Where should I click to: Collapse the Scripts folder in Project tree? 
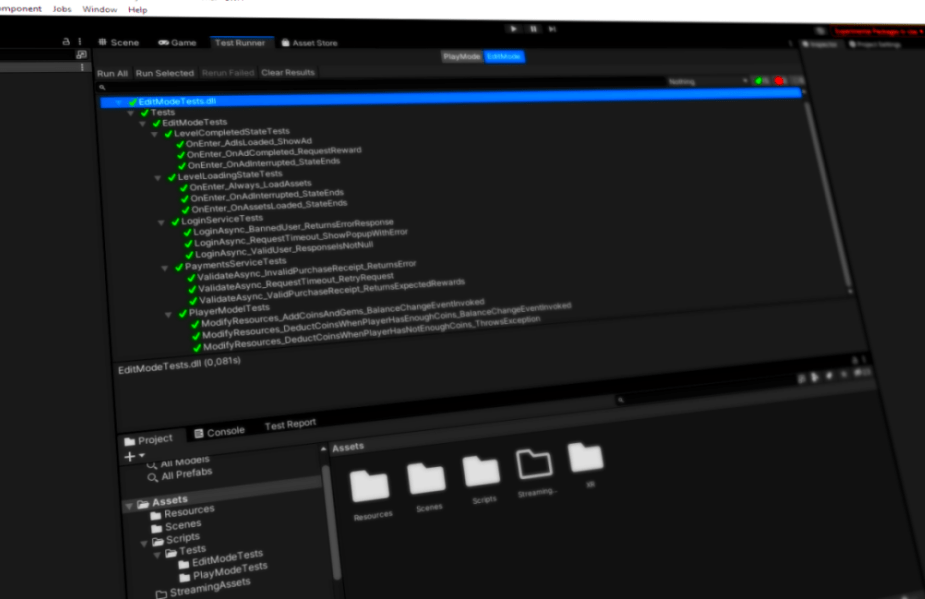click(x=144, y=538)
